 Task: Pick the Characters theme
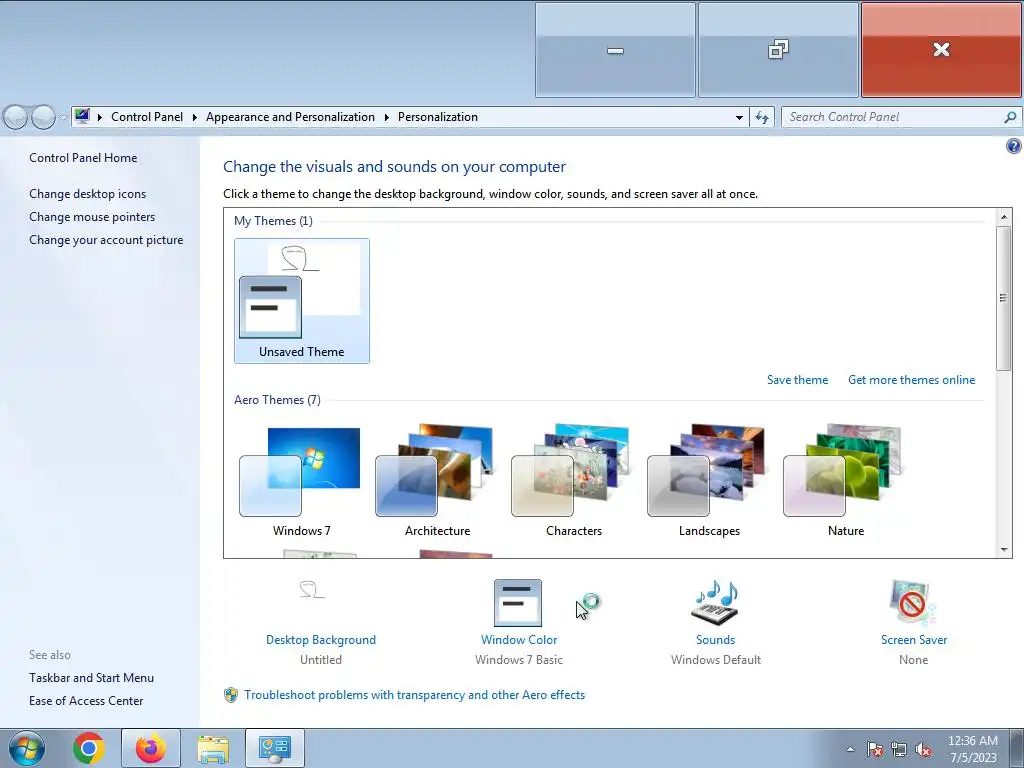click(573, 481)
